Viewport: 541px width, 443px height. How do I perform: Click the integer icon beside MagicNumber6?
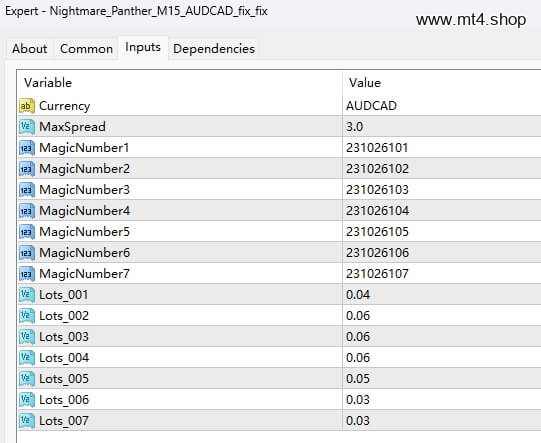(27, 253)
